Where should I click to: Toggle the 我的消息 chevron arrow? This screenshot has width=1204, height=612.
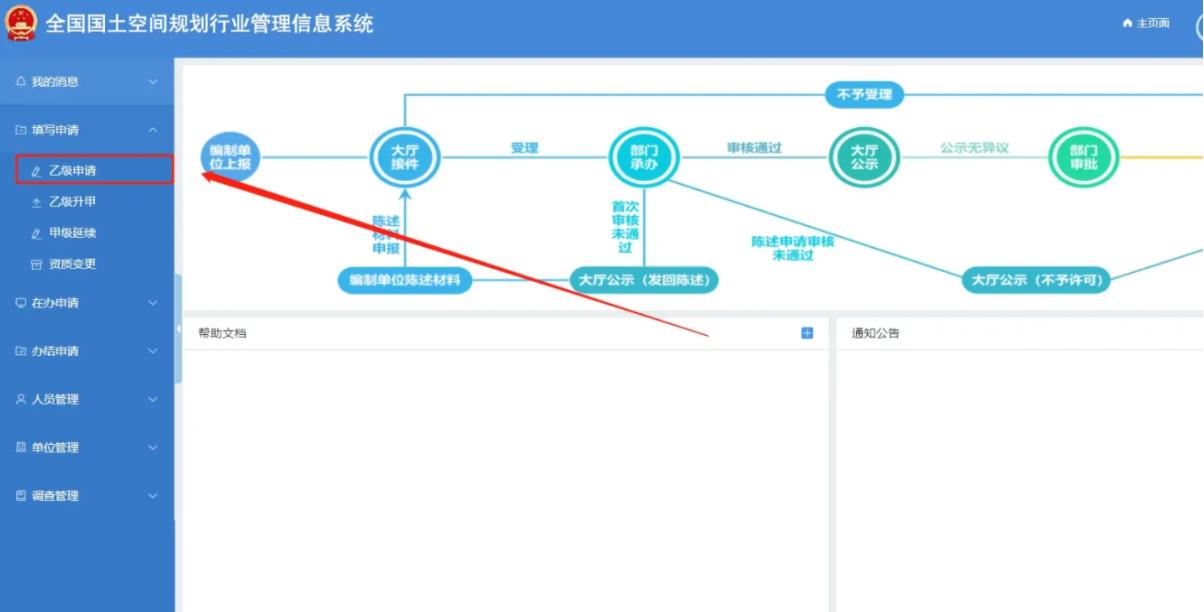153,82
